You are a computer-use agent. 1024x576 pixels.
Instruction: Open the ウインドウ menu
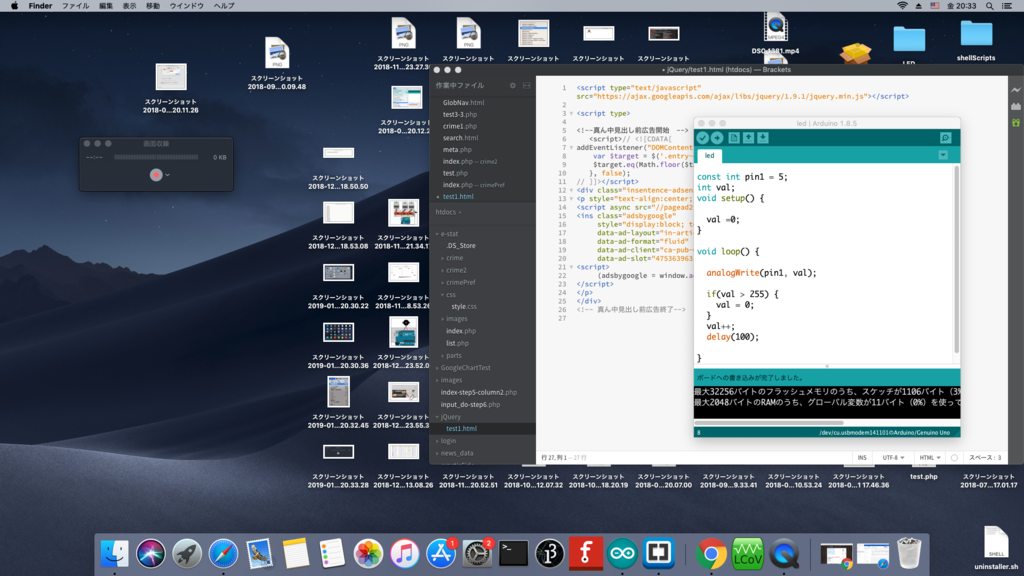coord(187,6)
